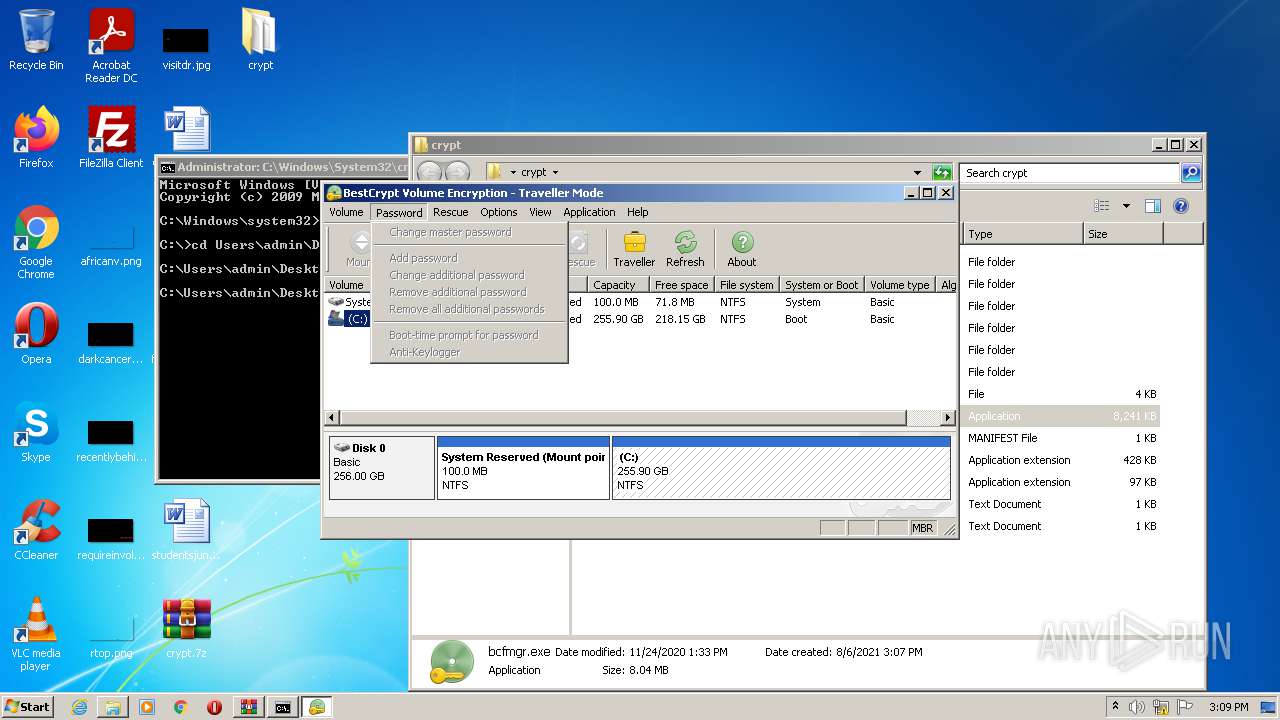Click the Internet Explorer taskbar icon
Viewport: 1280px width, 720px height.
point(79,707)
